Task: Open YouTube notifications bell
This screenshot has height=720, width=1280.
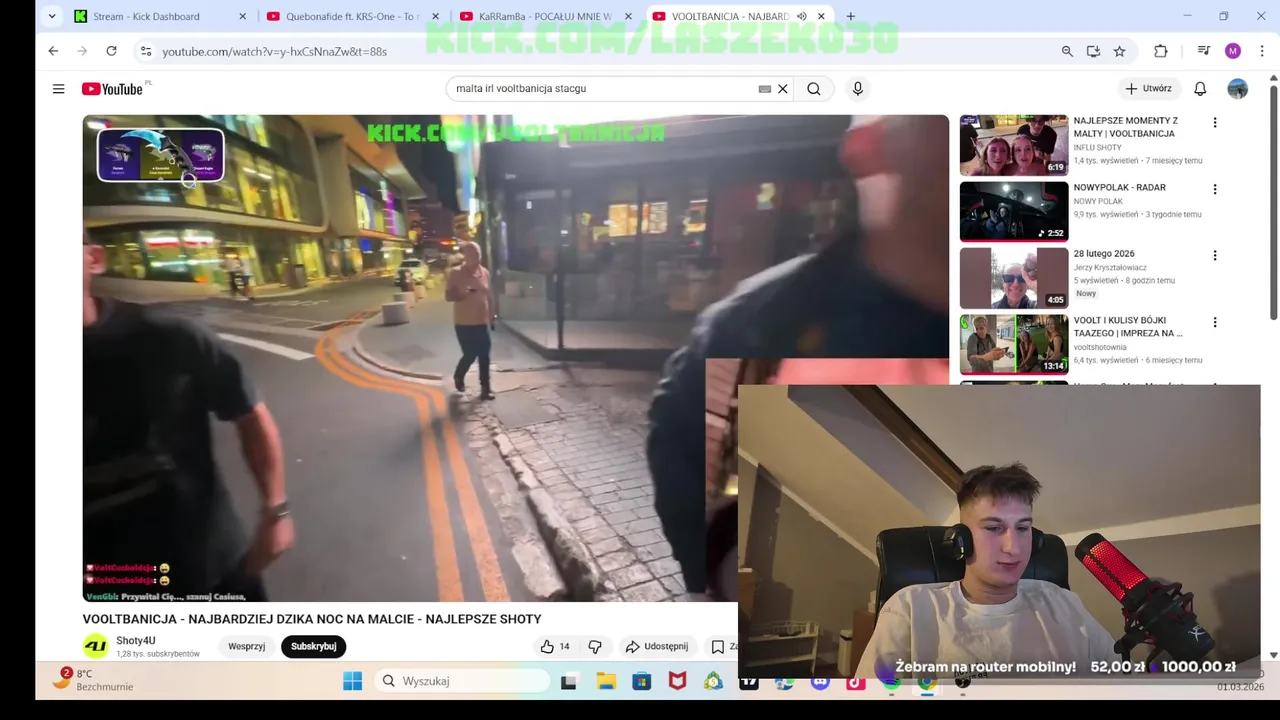Action: click(1200, 89)
